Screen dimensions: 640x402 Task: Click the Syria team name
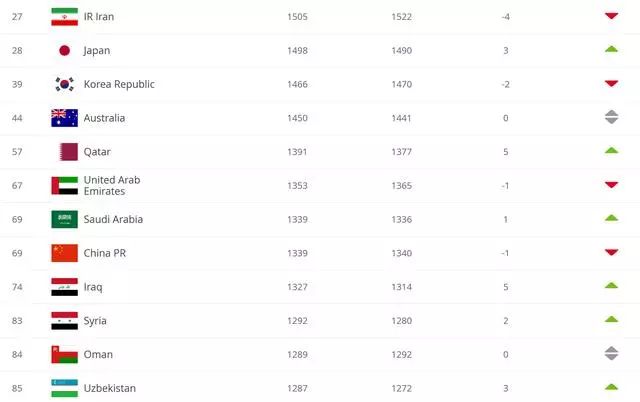(x=95, y=321)
